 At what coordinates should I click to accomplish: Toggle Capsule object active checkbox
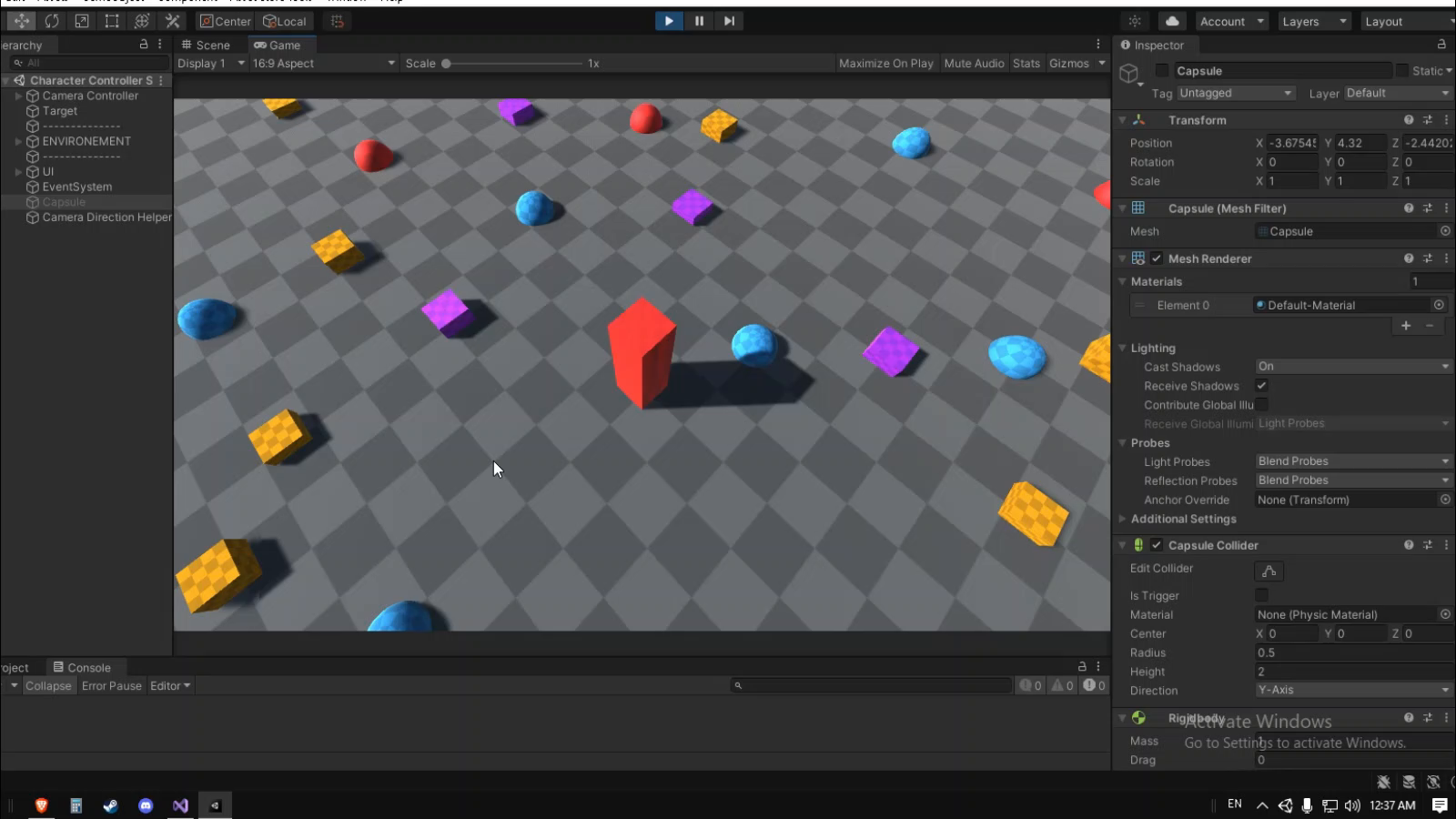[x=1162, y=70]
